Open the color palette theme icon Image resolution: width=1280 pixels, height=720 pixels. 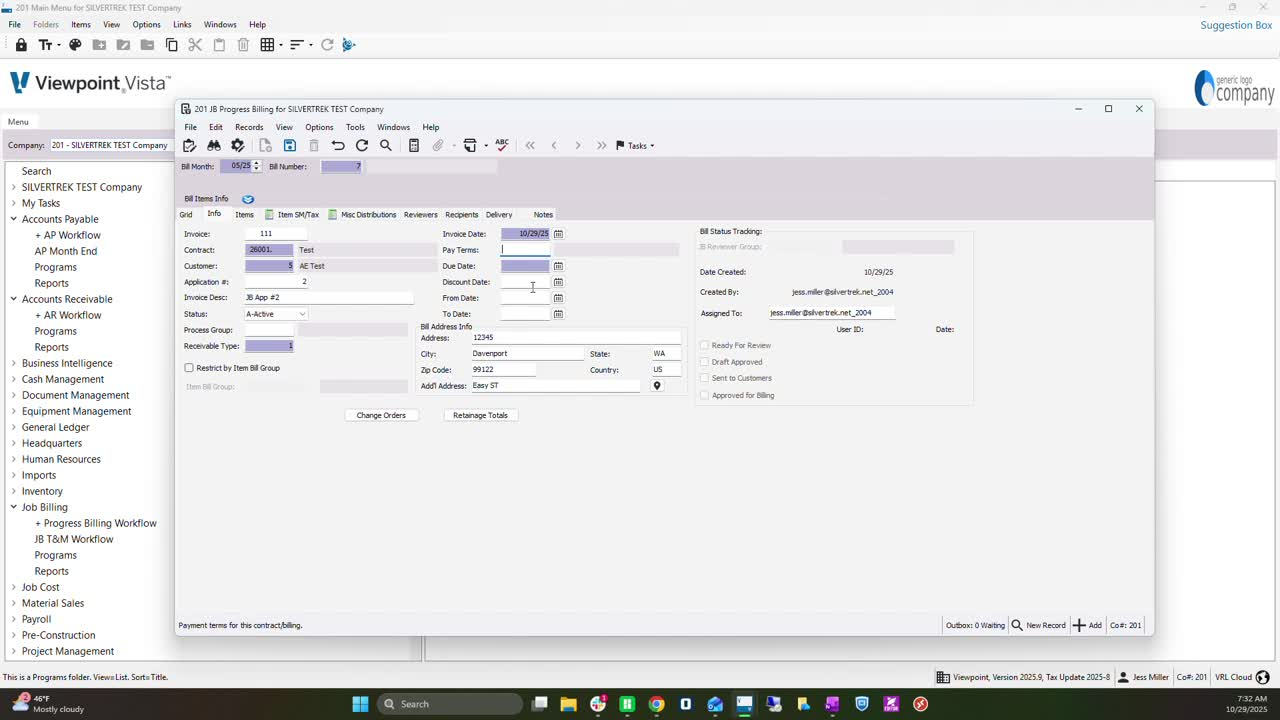point(75,45)
